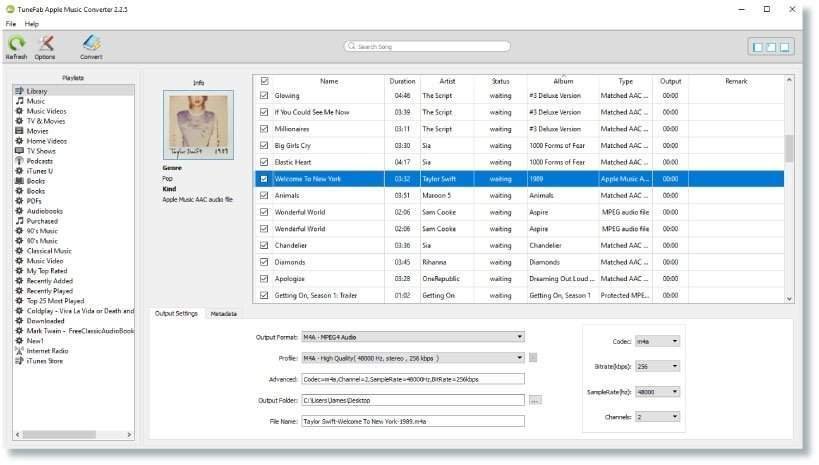The width and height of the screenshot is (819, 465).
Task: Click small button beside Profile dropdown
Action: pos(533,357)
